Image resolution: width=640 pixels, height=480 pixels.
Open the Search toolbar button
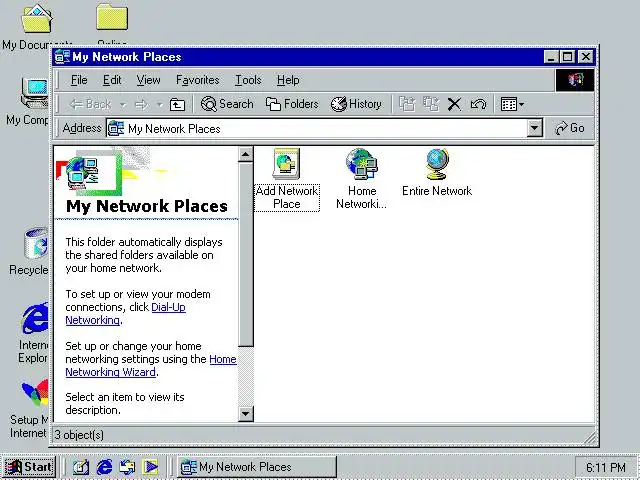(x=227, y=104)
